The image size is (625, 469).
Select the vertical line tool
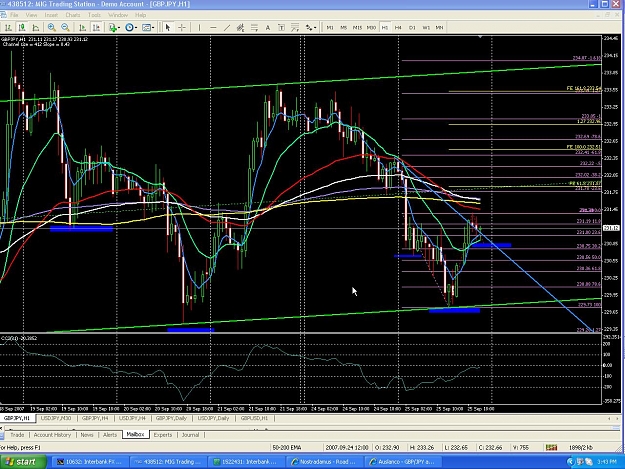pyautogui.click(x=199, y=27)
